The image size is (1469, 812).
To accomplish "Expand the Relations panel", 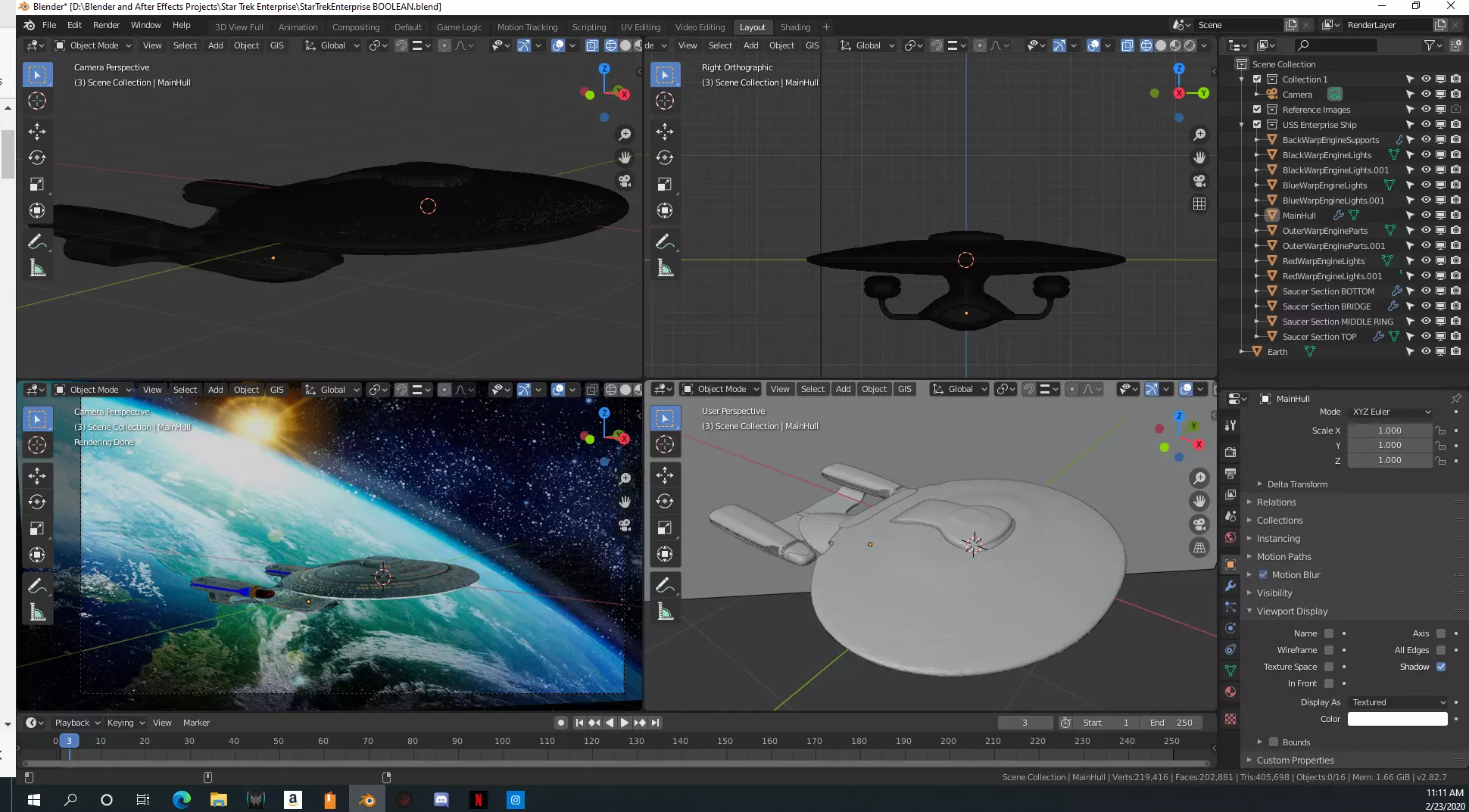I will 1276,502.
